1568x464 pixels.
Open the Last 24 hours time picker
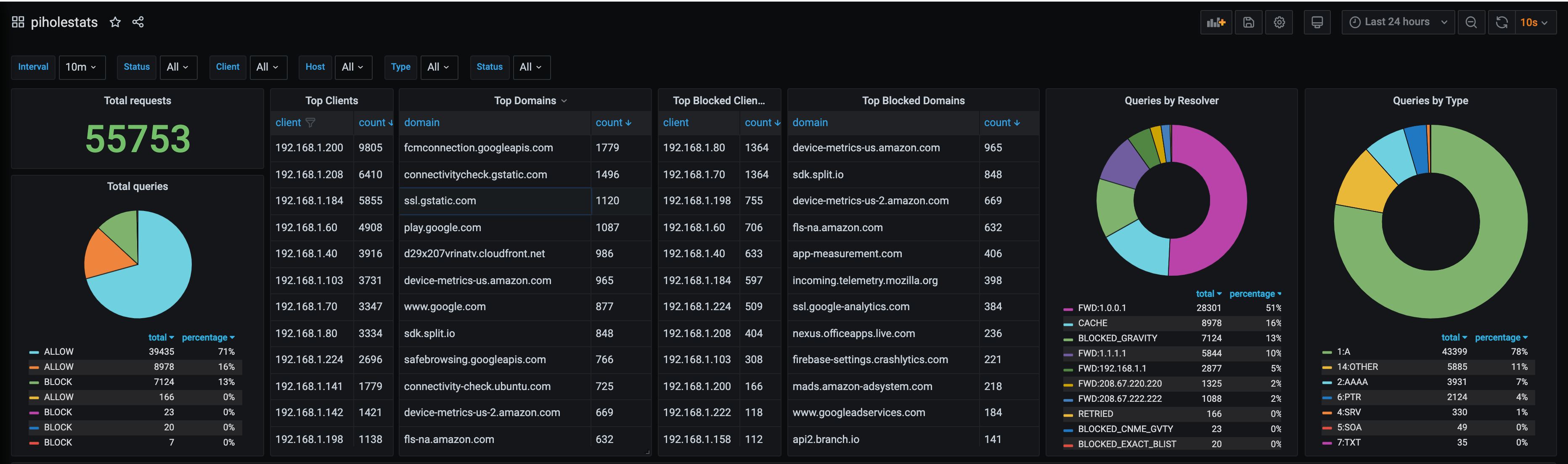[1398, 23]
